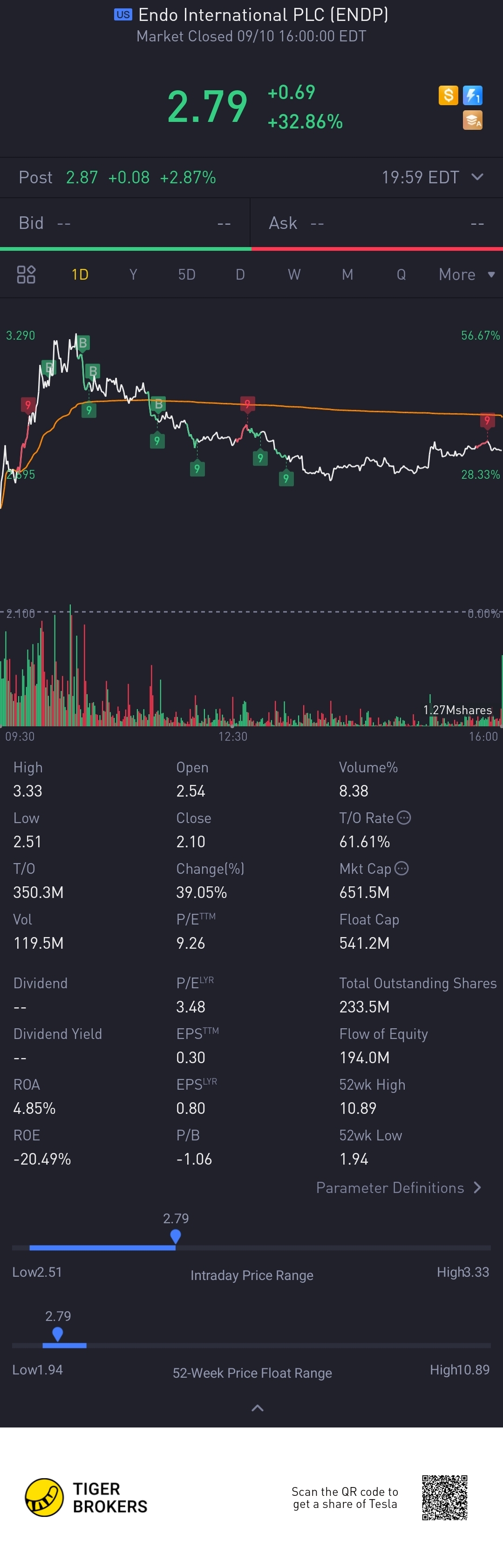503x1568 pixels.
Task: Tap the Change(%) value 39.05%
Action: [202, 892]
